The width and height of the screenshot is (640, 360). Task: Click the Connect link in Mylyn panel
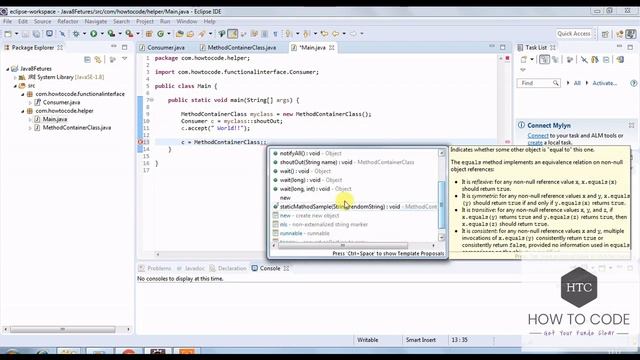click(x=538, y=136)
